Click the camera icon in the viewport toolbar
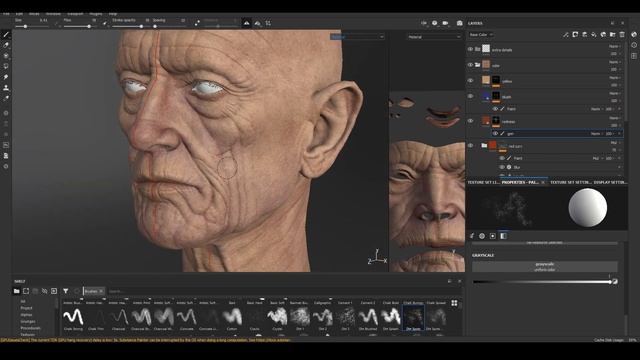The image size is (640, 360). 445,23
